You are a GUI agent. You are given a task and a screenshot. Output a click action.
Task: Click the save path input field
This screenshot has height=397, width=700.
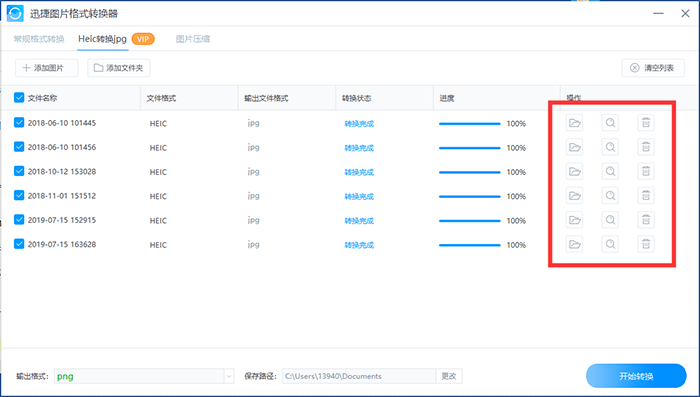pyautogui.click(x=359, y=376)
